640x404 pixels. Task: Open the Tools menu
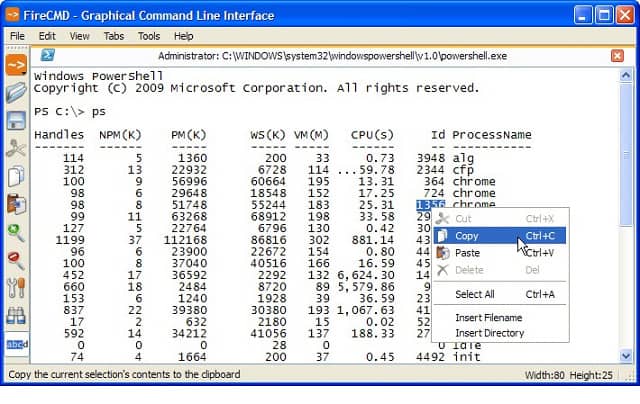pyautogui.click(x=149, y=36)
